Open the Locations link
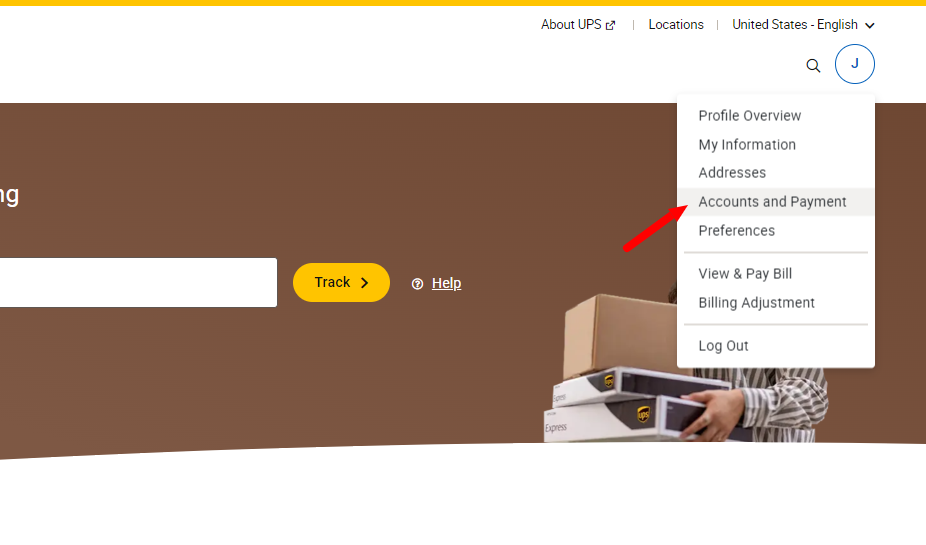 click(676, 25)
